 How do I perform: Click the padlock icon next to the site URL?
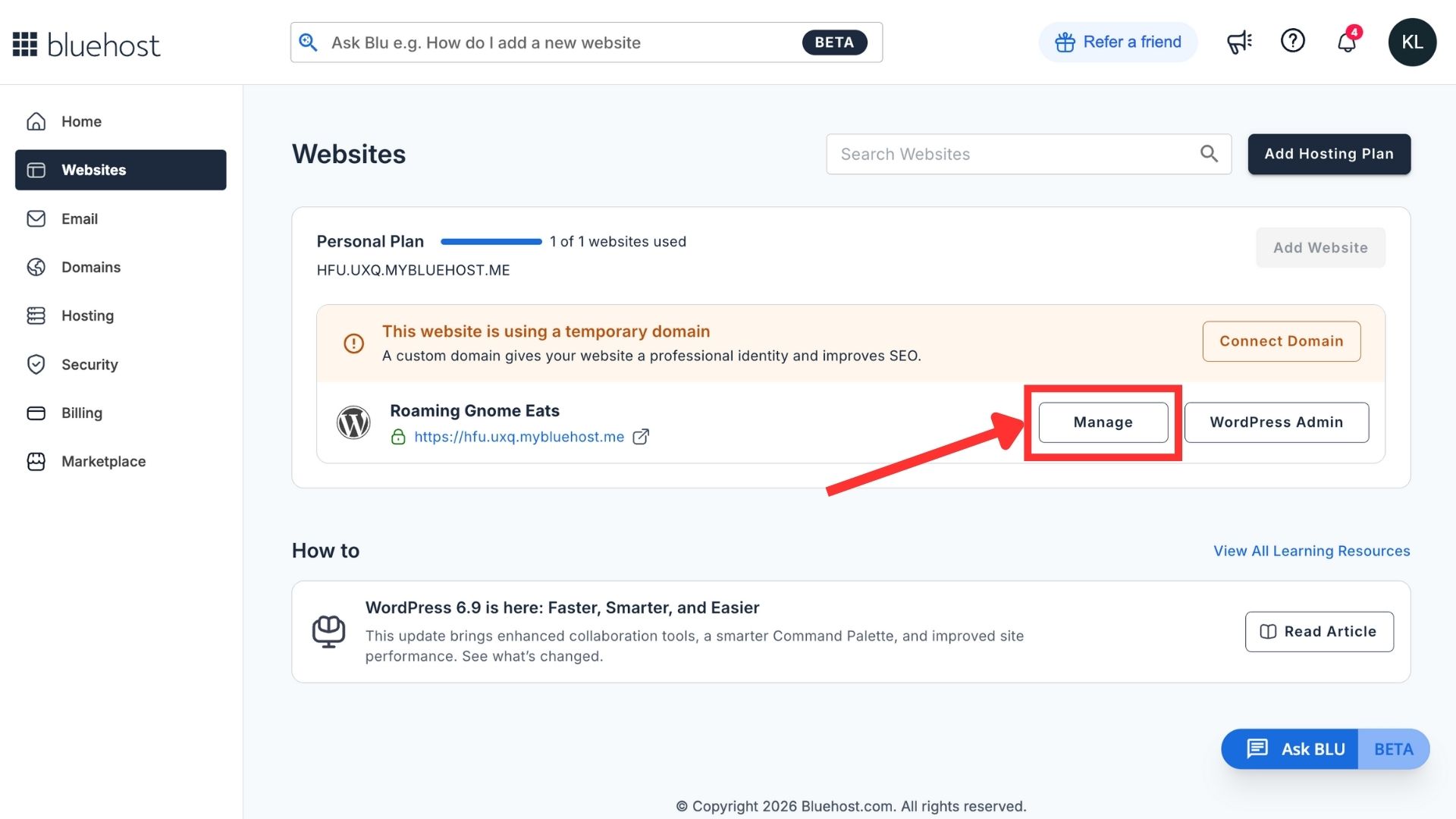point(399,437)
